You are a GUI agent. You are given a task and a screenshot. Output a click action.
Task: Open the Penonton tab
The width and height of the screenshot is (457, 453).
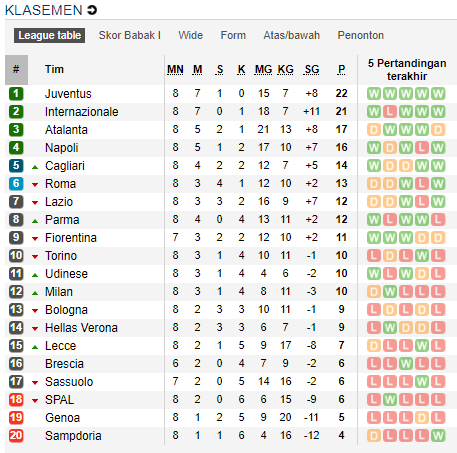tap(361, 35)
